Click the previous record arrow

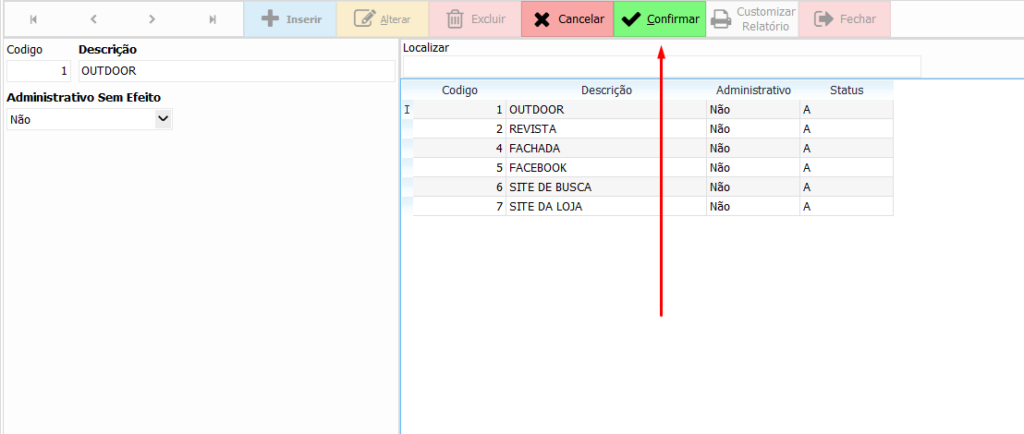tap(93, 19)
